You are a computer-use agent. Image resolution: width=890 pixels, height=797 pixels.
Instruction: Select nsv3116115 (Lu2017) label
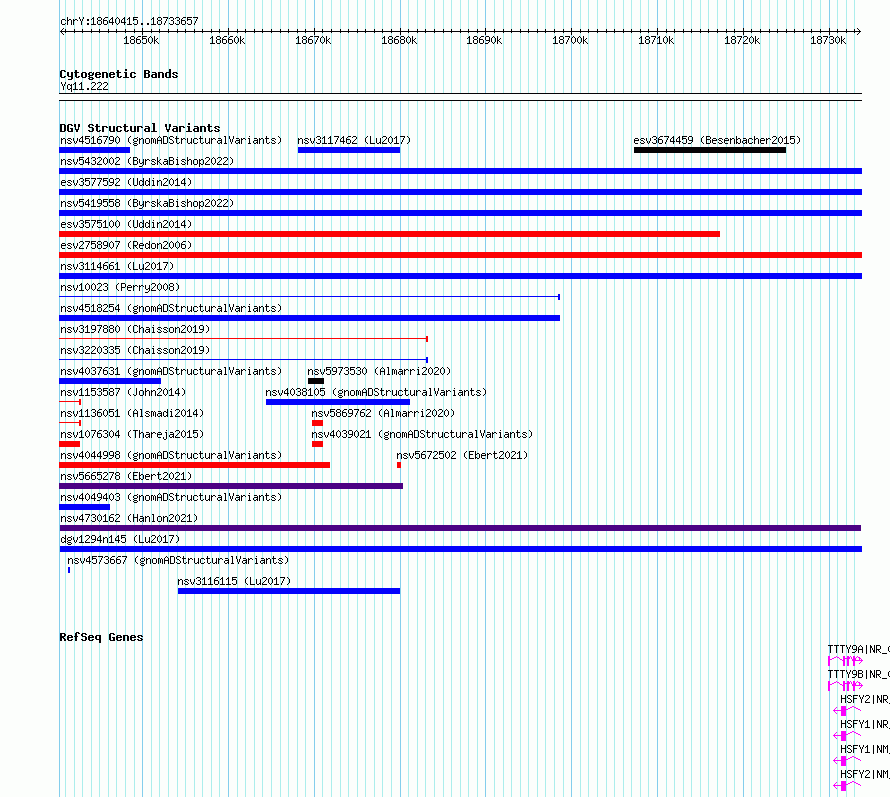click(234, 581)
